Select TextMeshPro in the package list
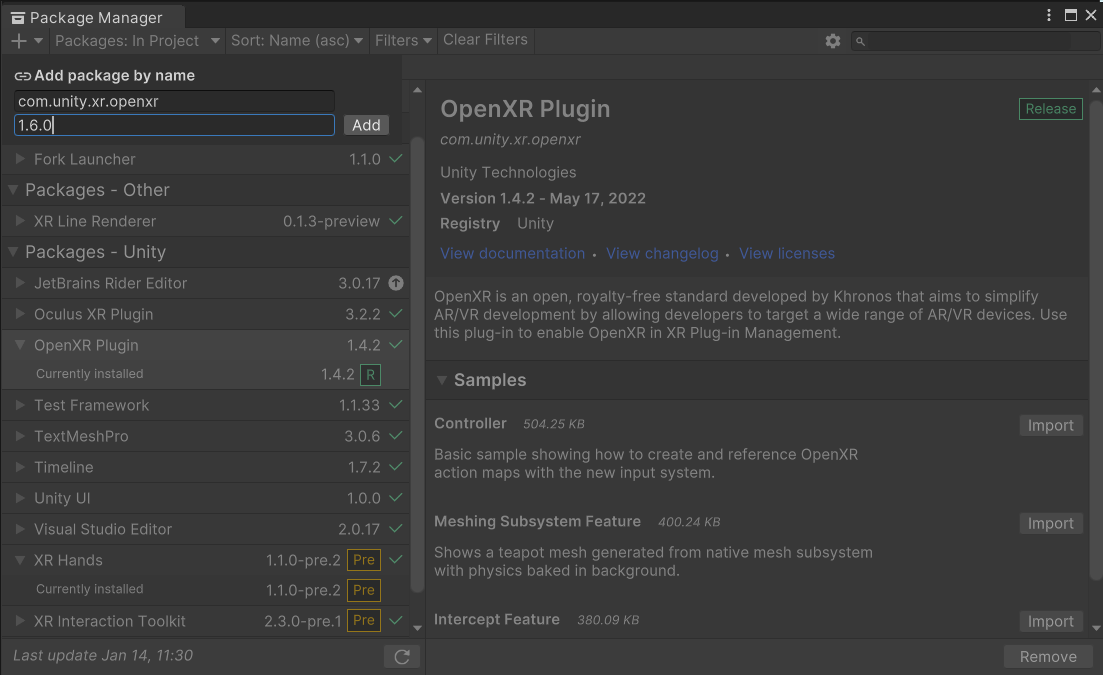Image resolution: width=1103 pixels, height=675 pixels. click(81, 436)
